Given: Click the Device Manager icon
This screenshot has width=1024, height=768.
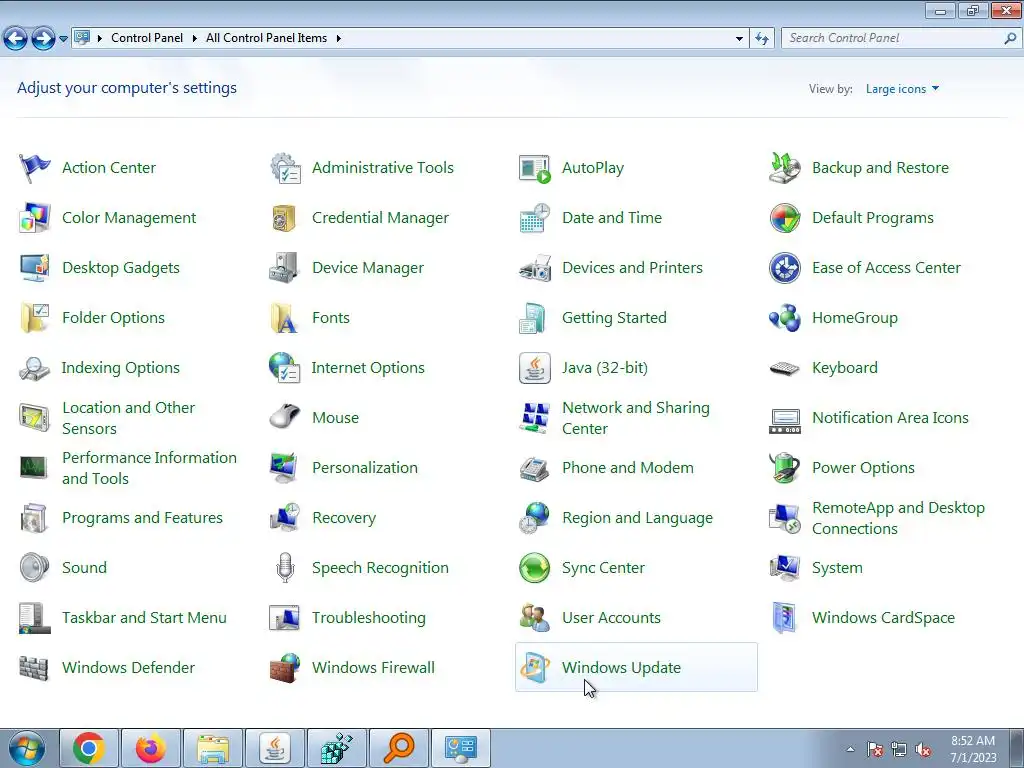Looking at the screenshot, I should pos(284,268).
